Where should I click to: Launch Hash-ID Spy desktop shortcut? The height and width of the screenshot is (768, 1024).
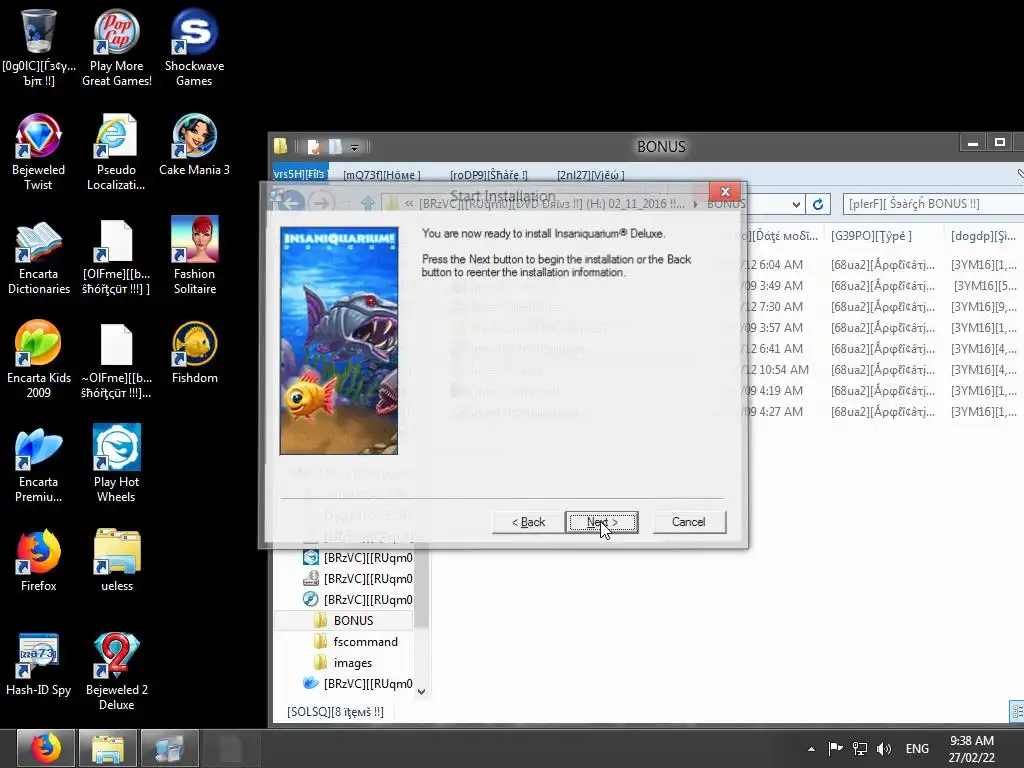[x=39, y=665]
